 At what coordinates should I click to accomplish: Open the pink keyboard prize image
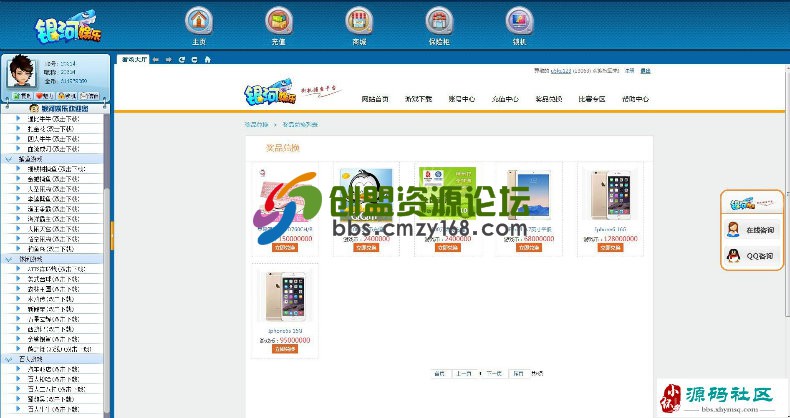[285, 195]
